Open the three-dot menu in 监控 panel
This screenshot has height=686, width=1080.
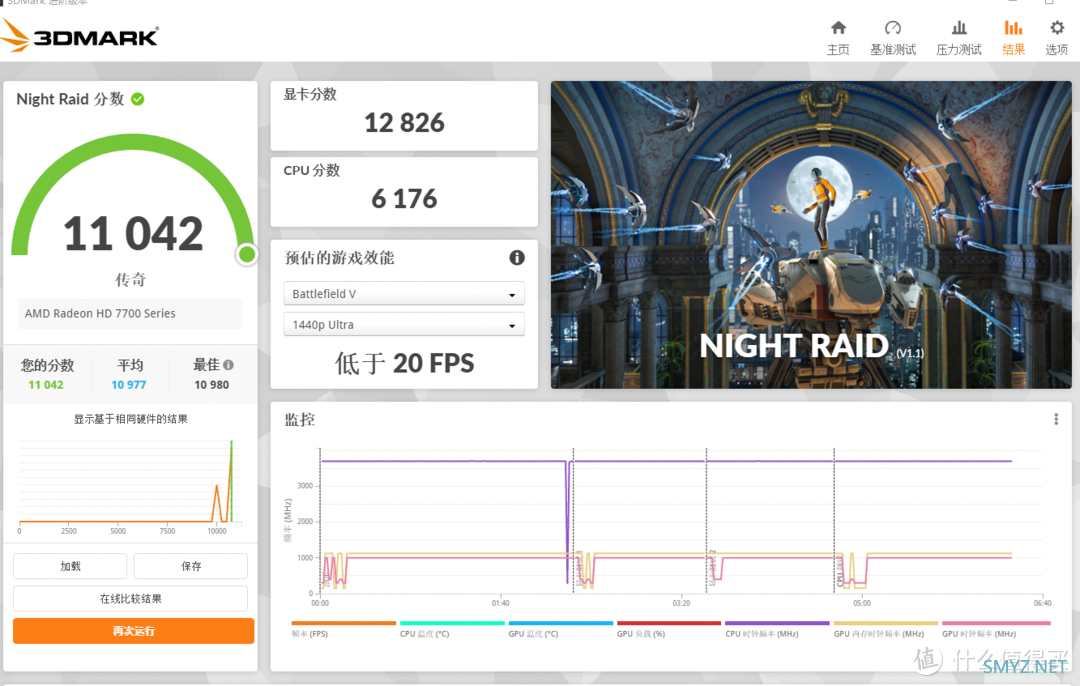[x=1056, y=419]
